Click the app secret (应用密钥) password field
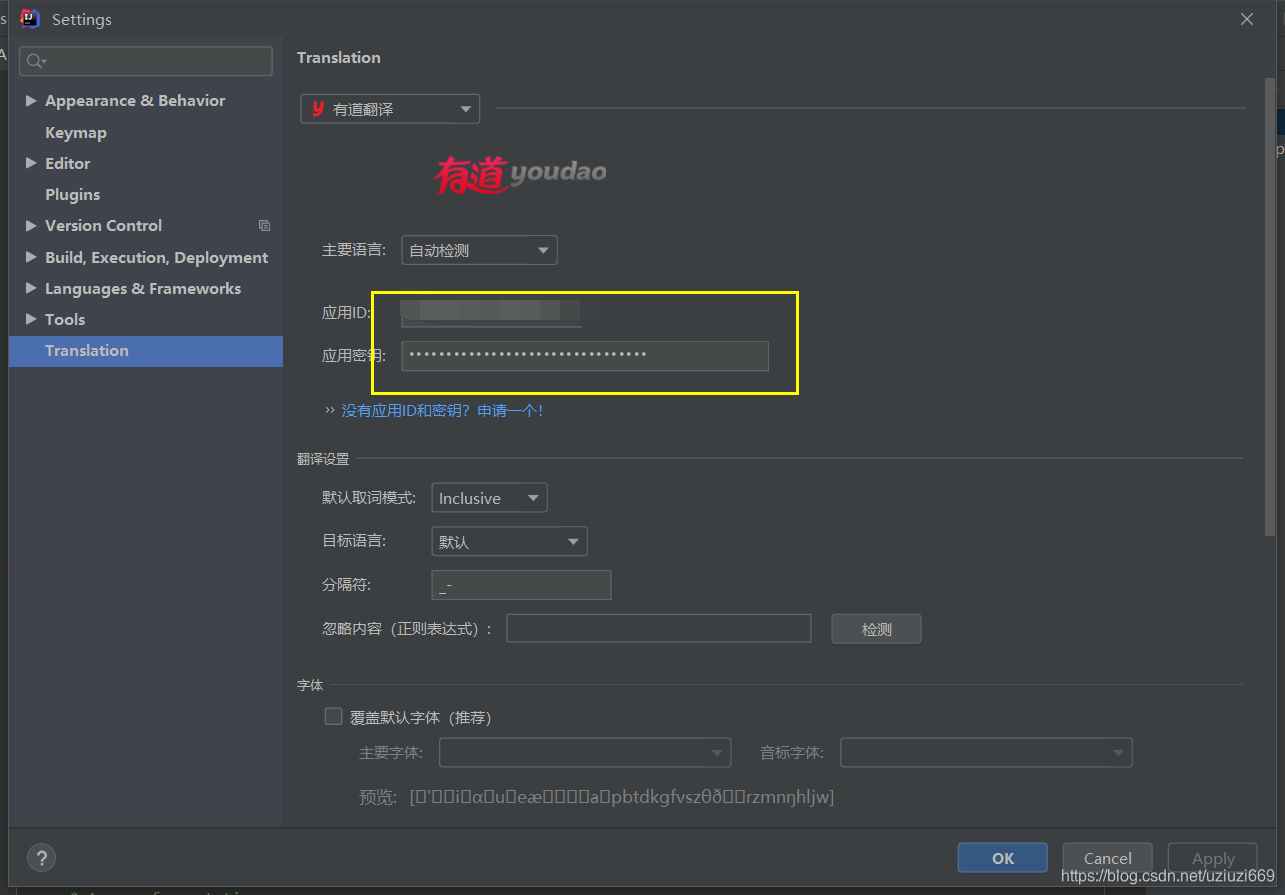Image resolution: width=1285 pixels, height=895 pixels. (585, 355)
